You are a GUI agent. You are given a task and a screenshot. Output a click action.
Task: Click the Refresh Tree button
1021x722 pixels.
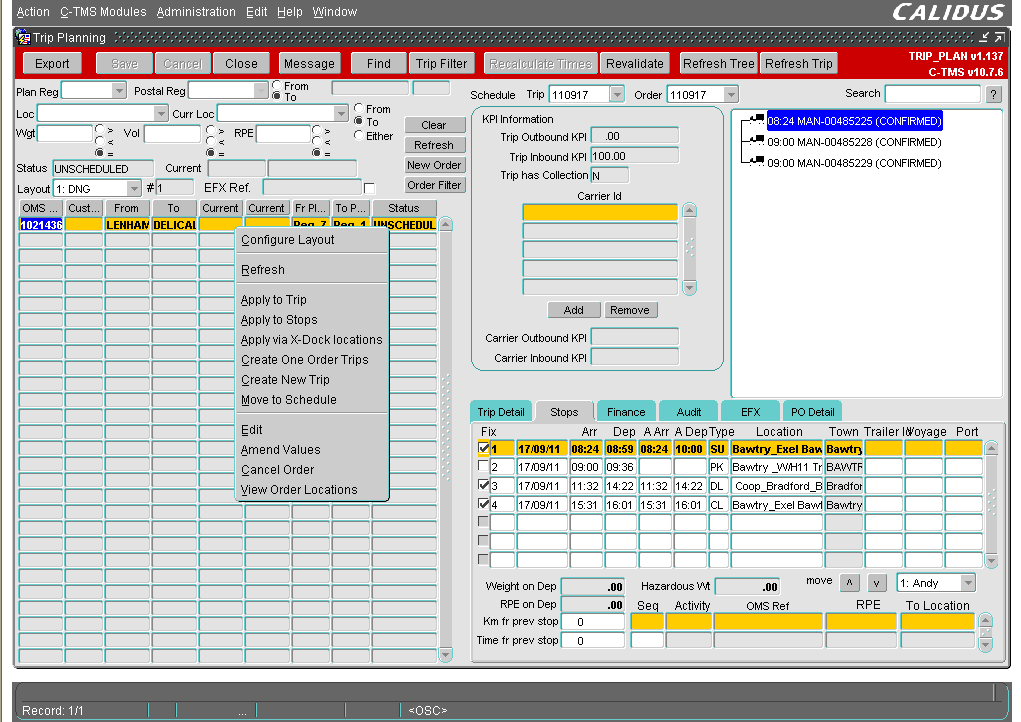[x=719, y=63]
